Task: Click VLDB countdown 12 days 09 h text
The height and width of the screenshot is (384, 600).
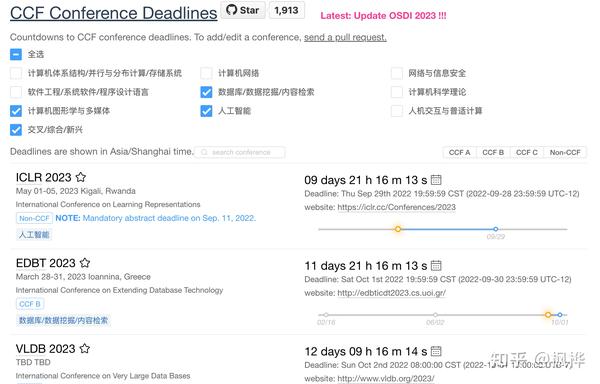Action: pyautogui.click(x=365, y=351)
